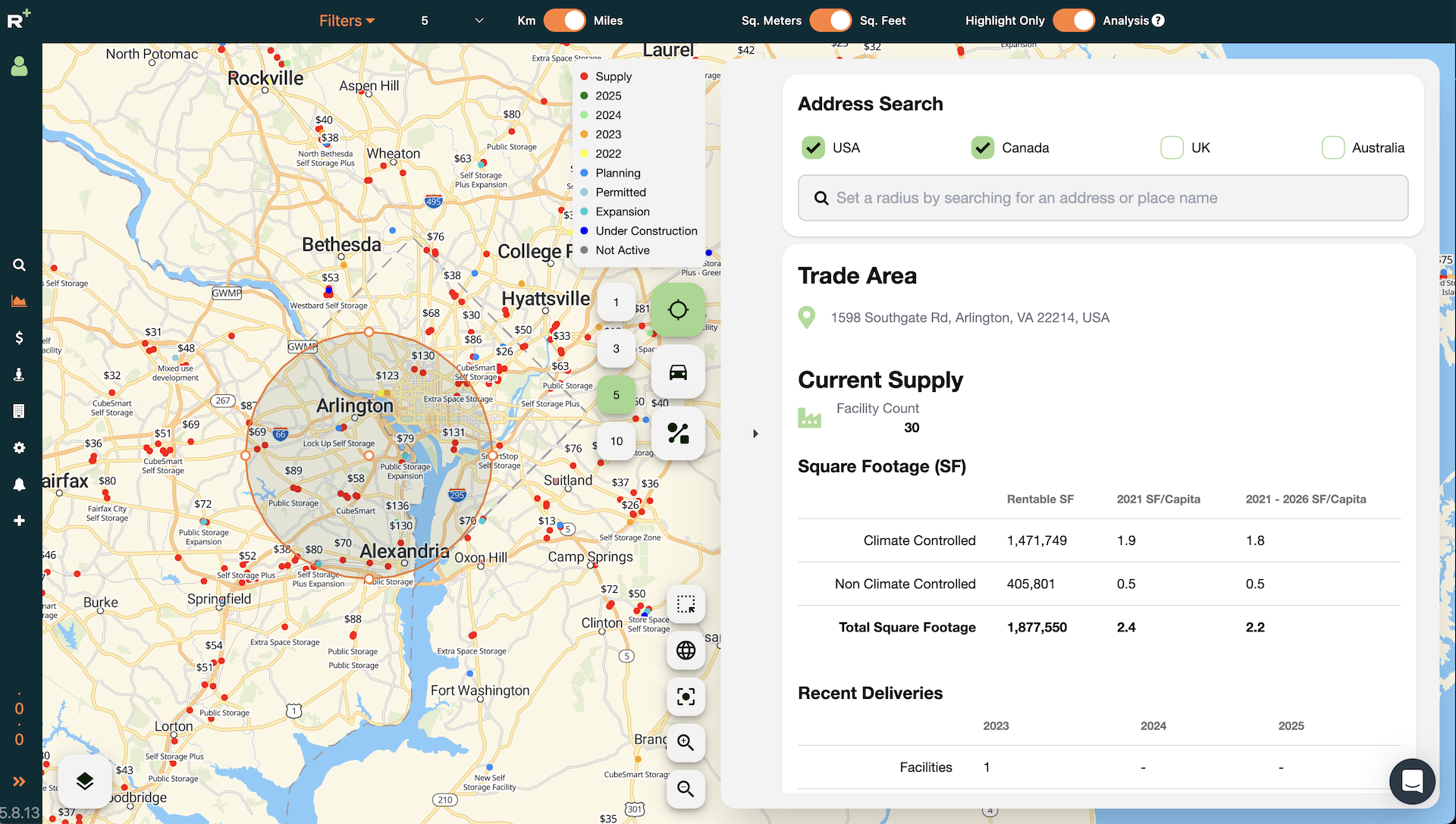
Task: Click the globe/basemap switcher icon
Action: (685, 649)
